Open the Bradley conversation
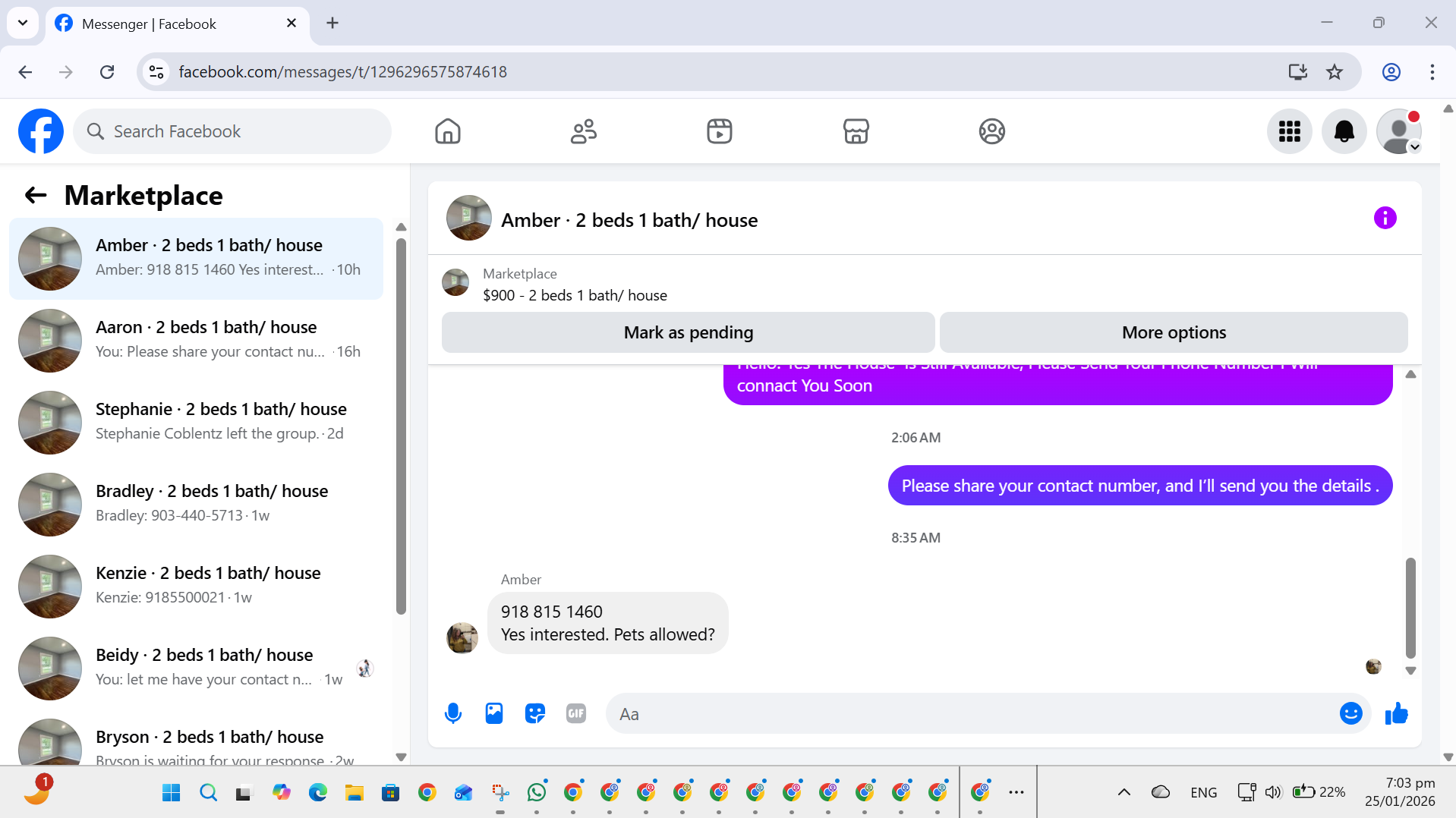 click(x=196, y=505)
